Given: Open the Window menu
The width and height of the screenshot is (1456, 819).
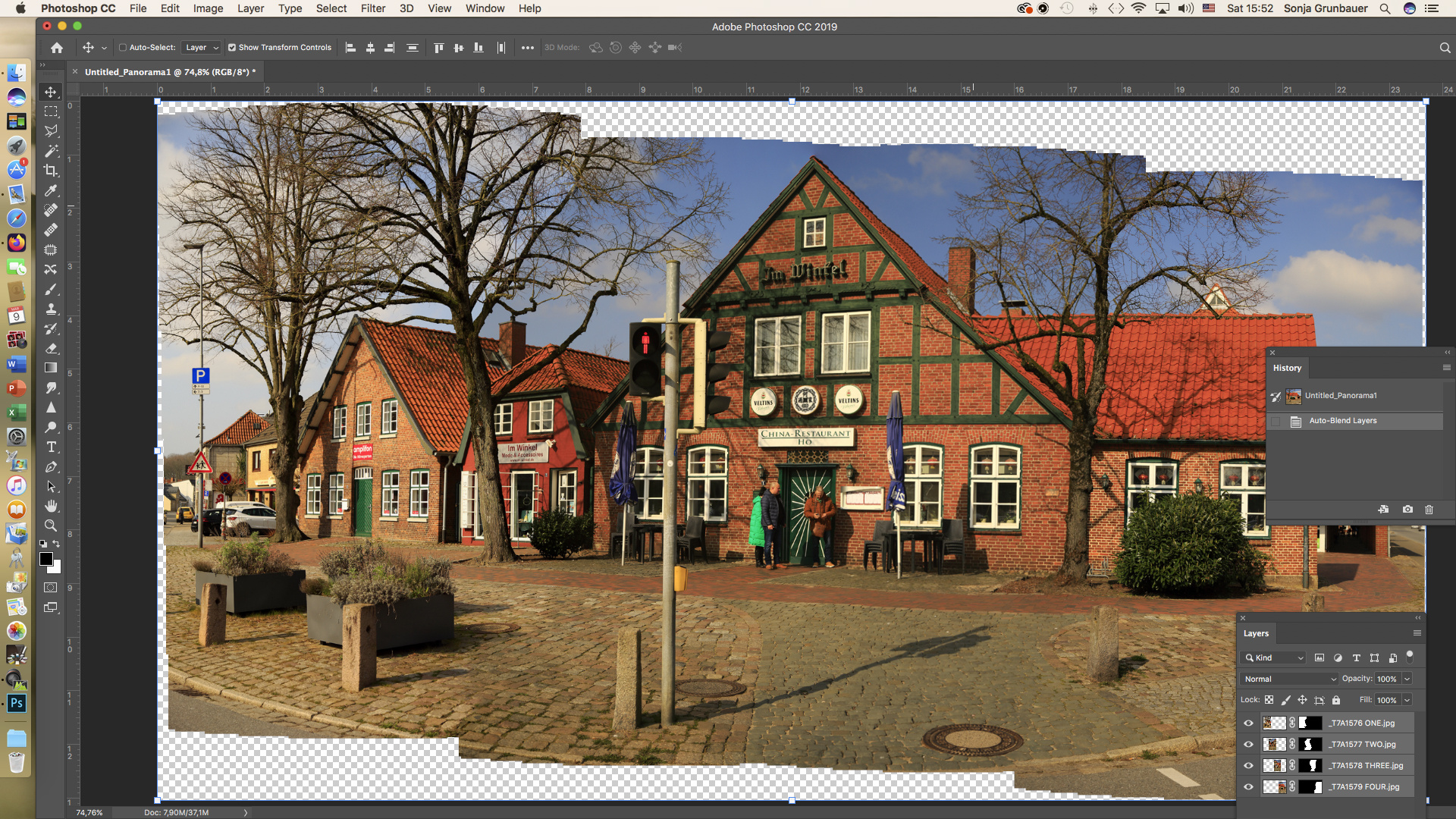Looking at the screenshot, I should click(485, 8).
